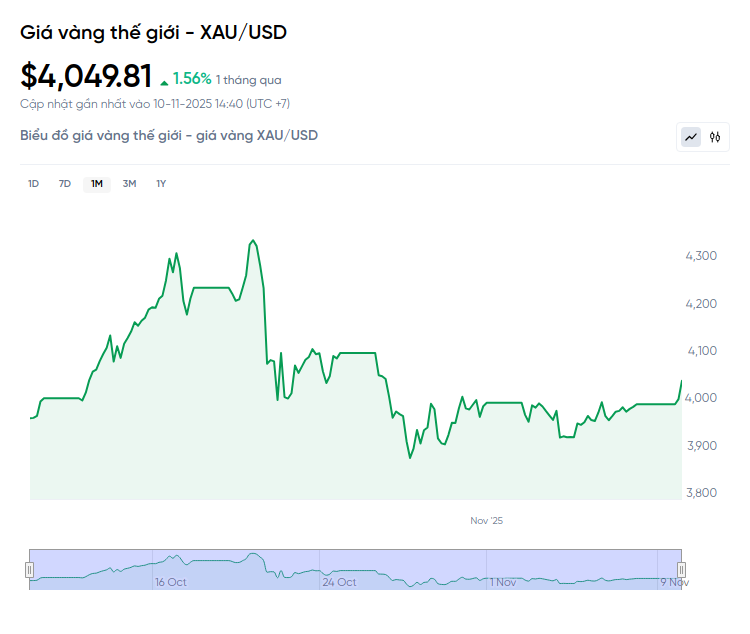Click the "Giá vàng thế giới - XAU/USD" heading

tap(153, 32)
